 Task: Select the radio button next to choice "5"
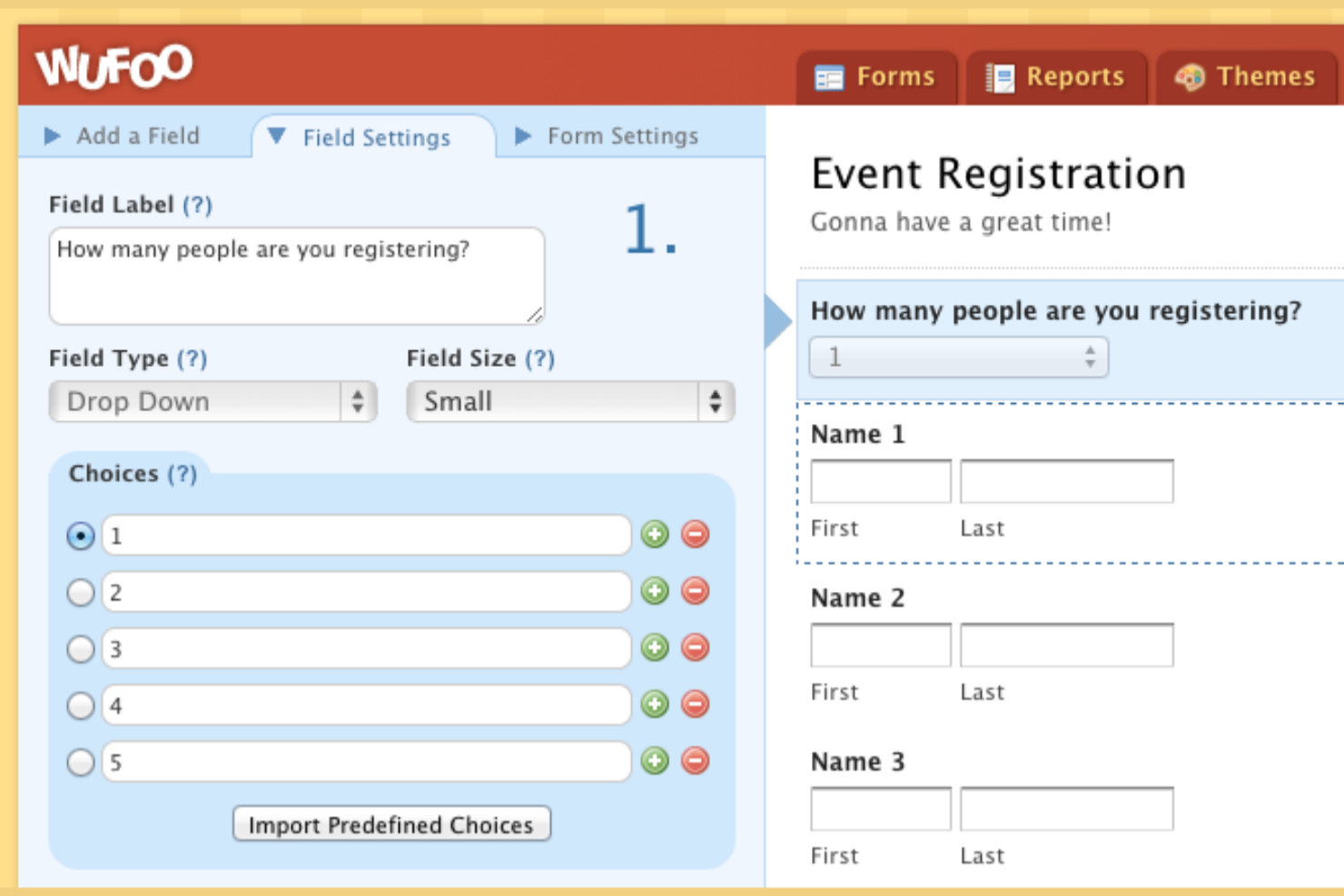click(x=80, y=761)
